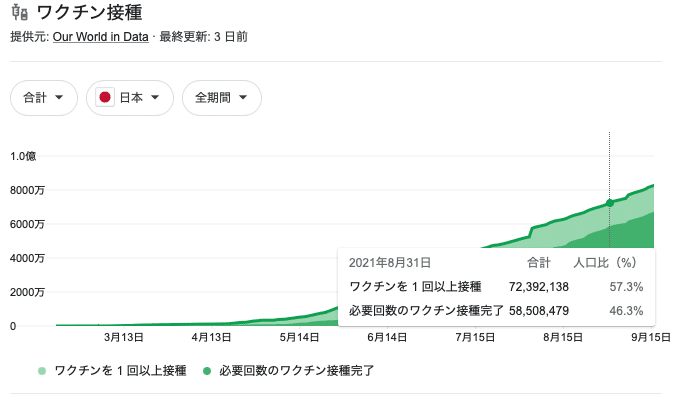Open the 全期間 time range dropdown
This screenshot has width=687, height=400.
221,98
